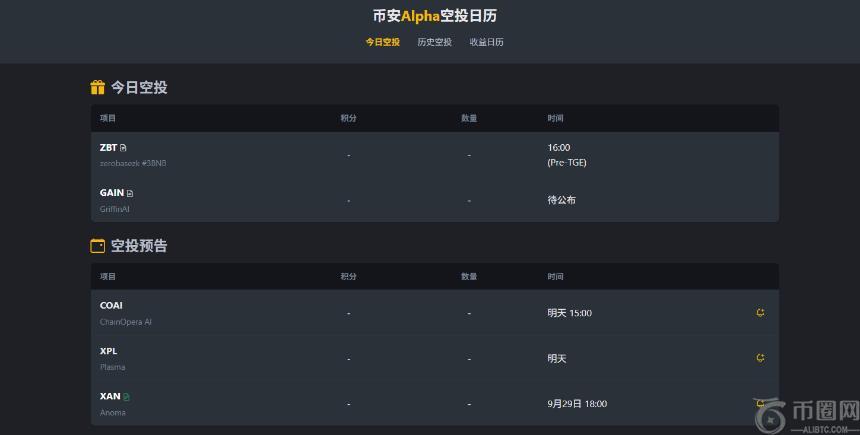The height and width of the screenshot is (435, 860).
Task: Click the copy icon beside GAIN
Action: (x=130, y=193)
